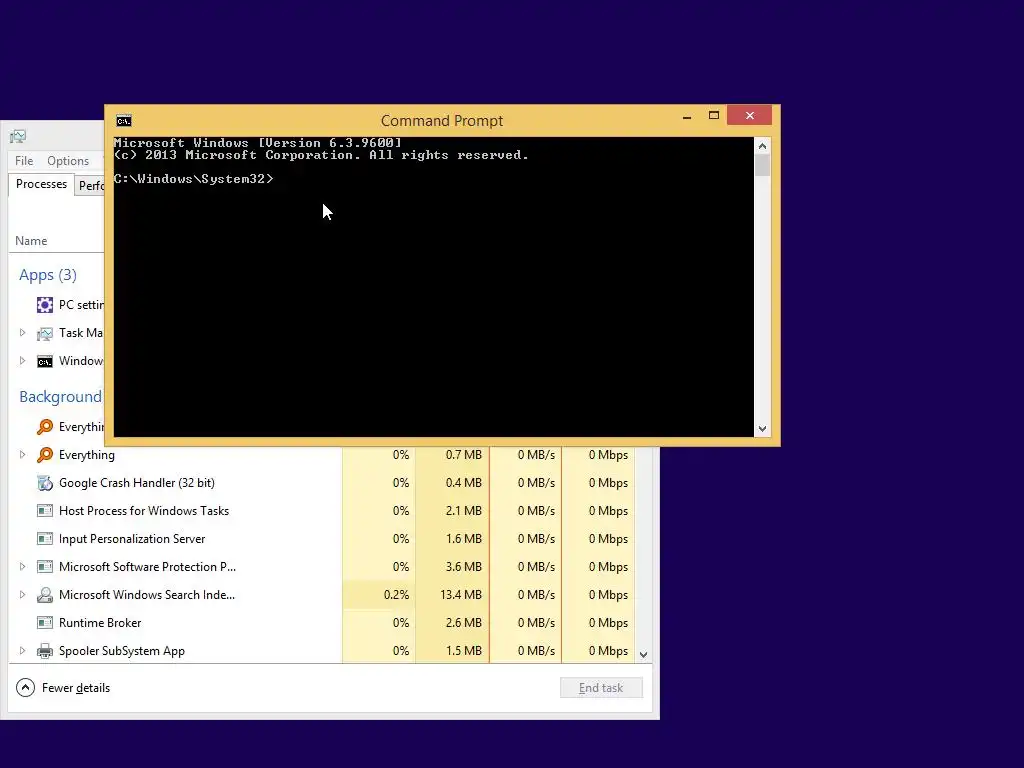The height and width of the screenshot is (768, 1024).
Task: Switch to the Processes tab
Action: tap(41, 184)
